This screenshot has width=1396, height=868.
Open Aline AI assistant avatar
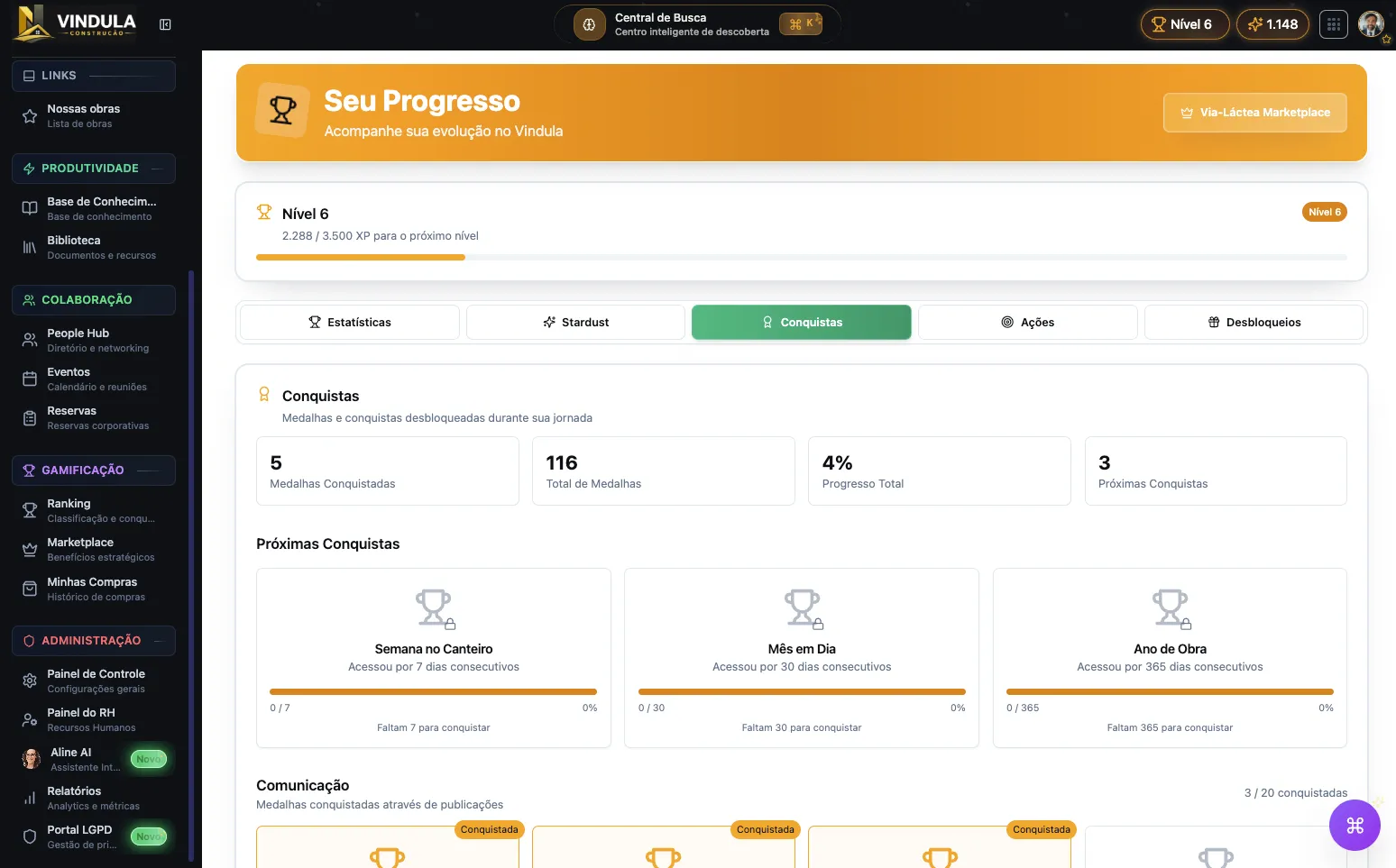[32, 759]
